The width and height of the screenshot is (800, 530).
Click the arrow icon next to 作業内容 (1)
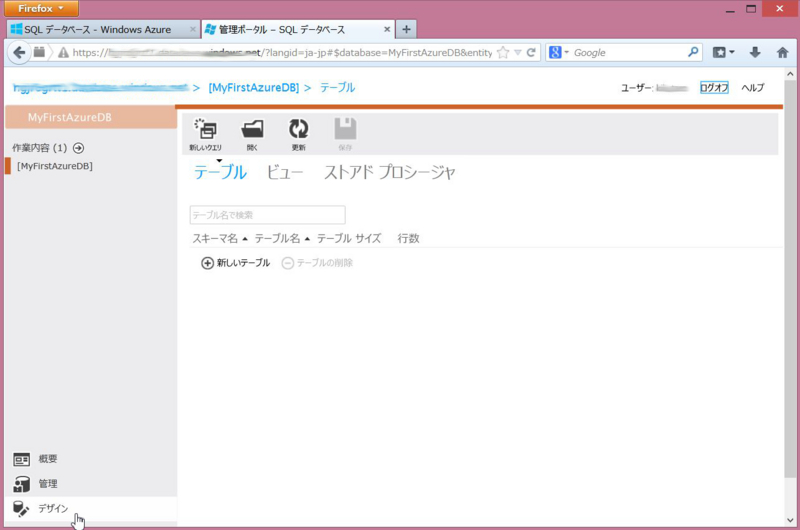click(x=78, y=148)
